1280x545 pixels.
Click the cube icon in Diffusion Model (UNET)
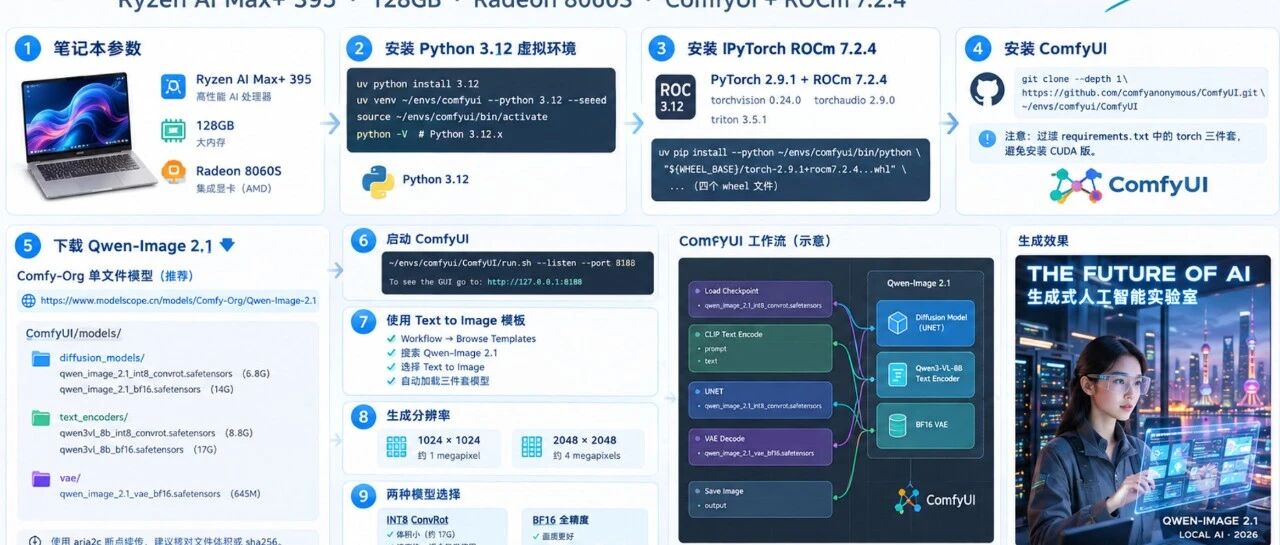(896, 322)
